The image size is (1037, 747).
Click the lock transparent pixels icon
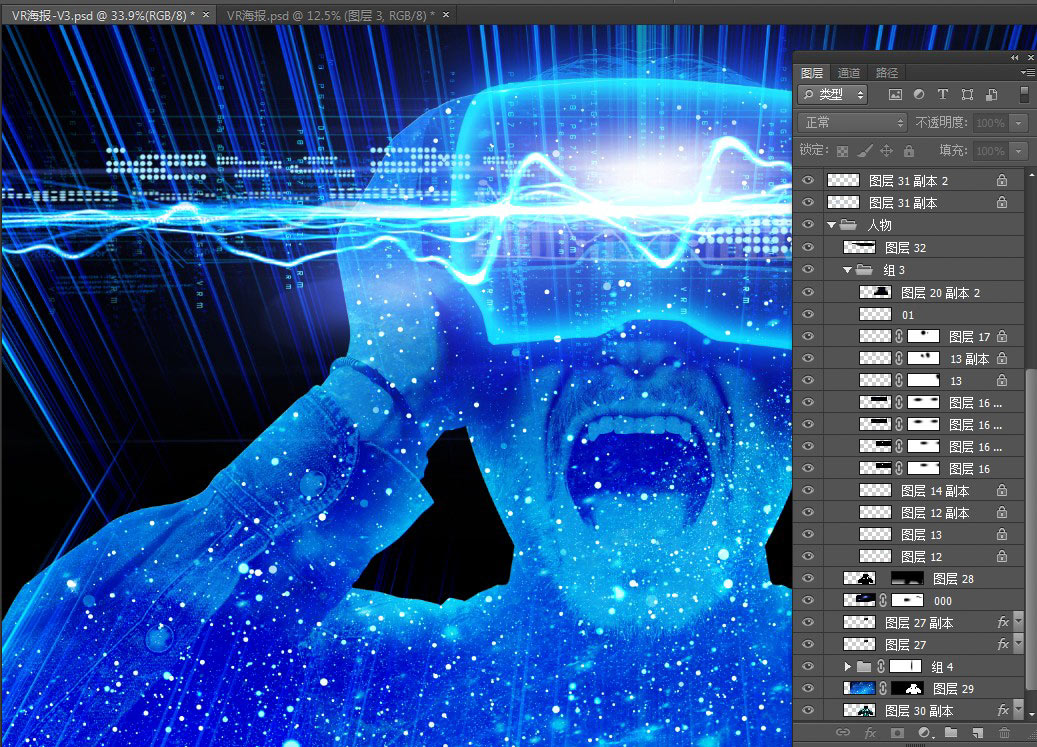pos(842,151)
